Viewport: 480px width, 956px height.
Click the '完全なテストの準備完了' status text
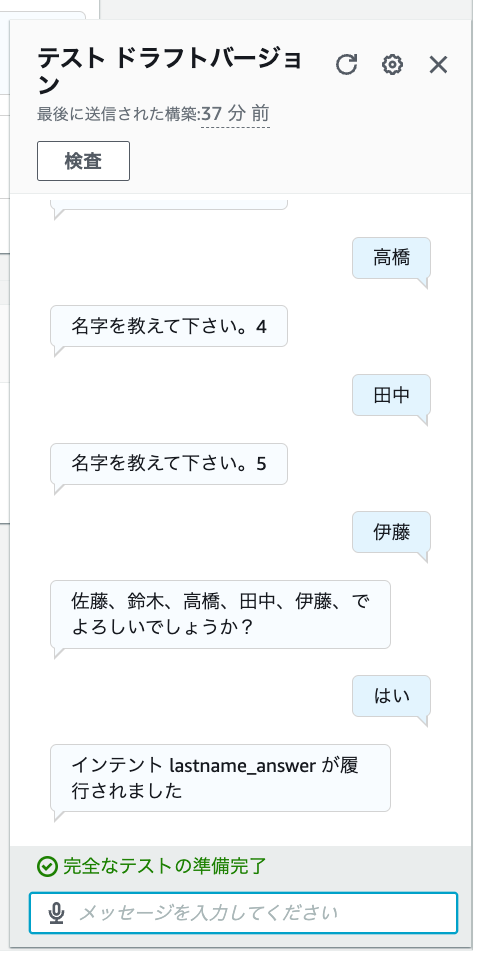click(x=165, y=866)
